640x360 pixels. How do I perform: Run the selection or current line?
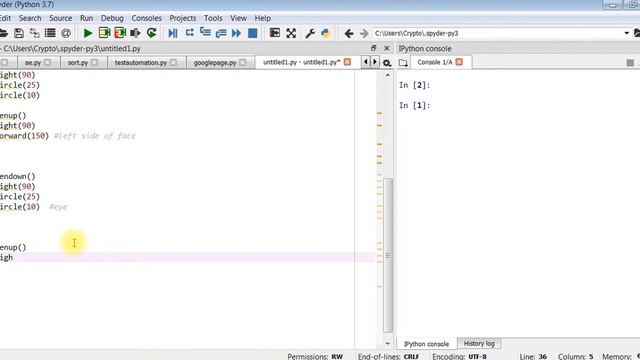[x=135, y=33]
